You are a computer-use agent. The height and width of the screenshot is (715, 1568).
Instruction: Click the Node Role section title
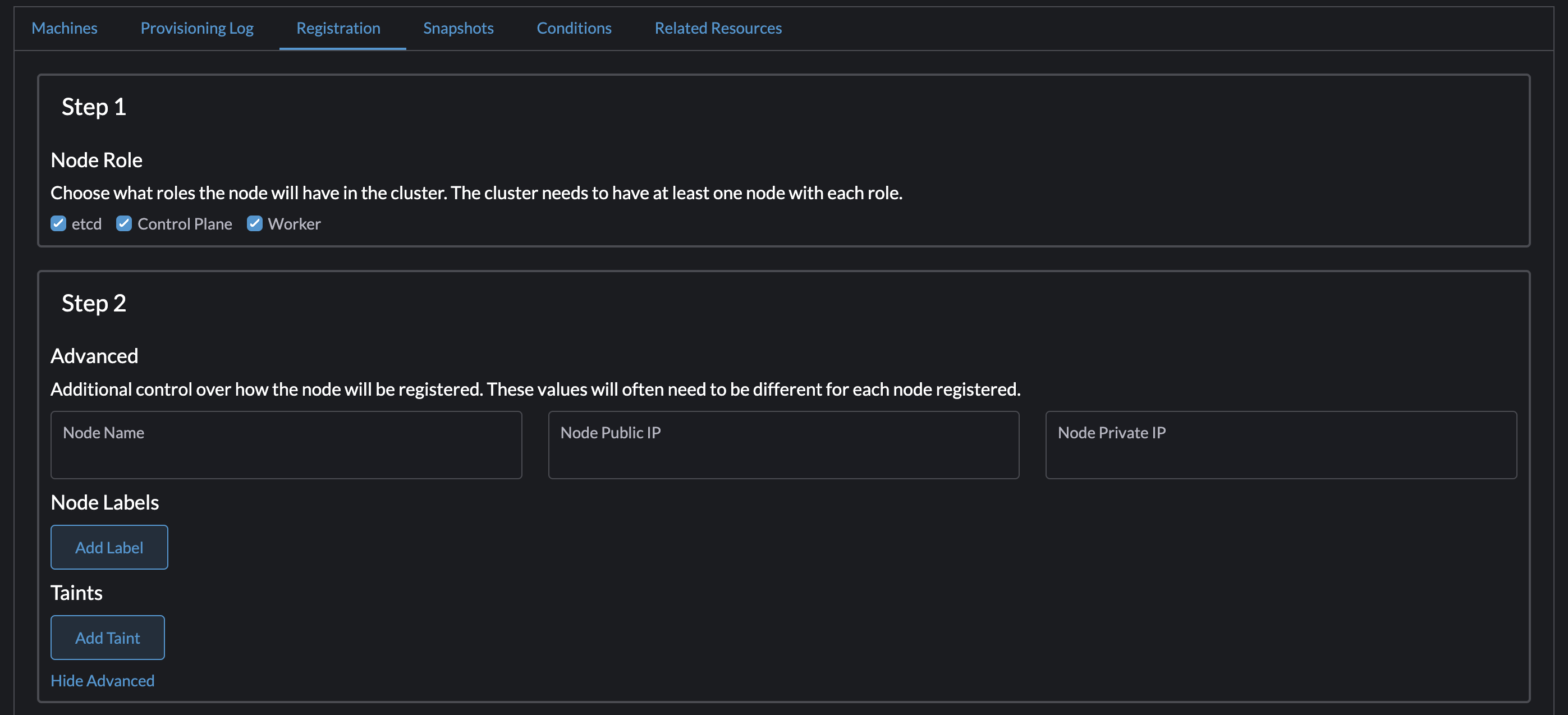96,159
